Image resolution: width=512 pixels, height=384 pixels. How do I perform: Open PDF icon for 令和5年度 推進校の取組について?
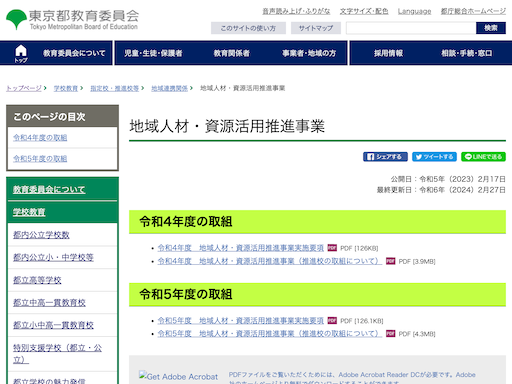click(x=390, y=333)
